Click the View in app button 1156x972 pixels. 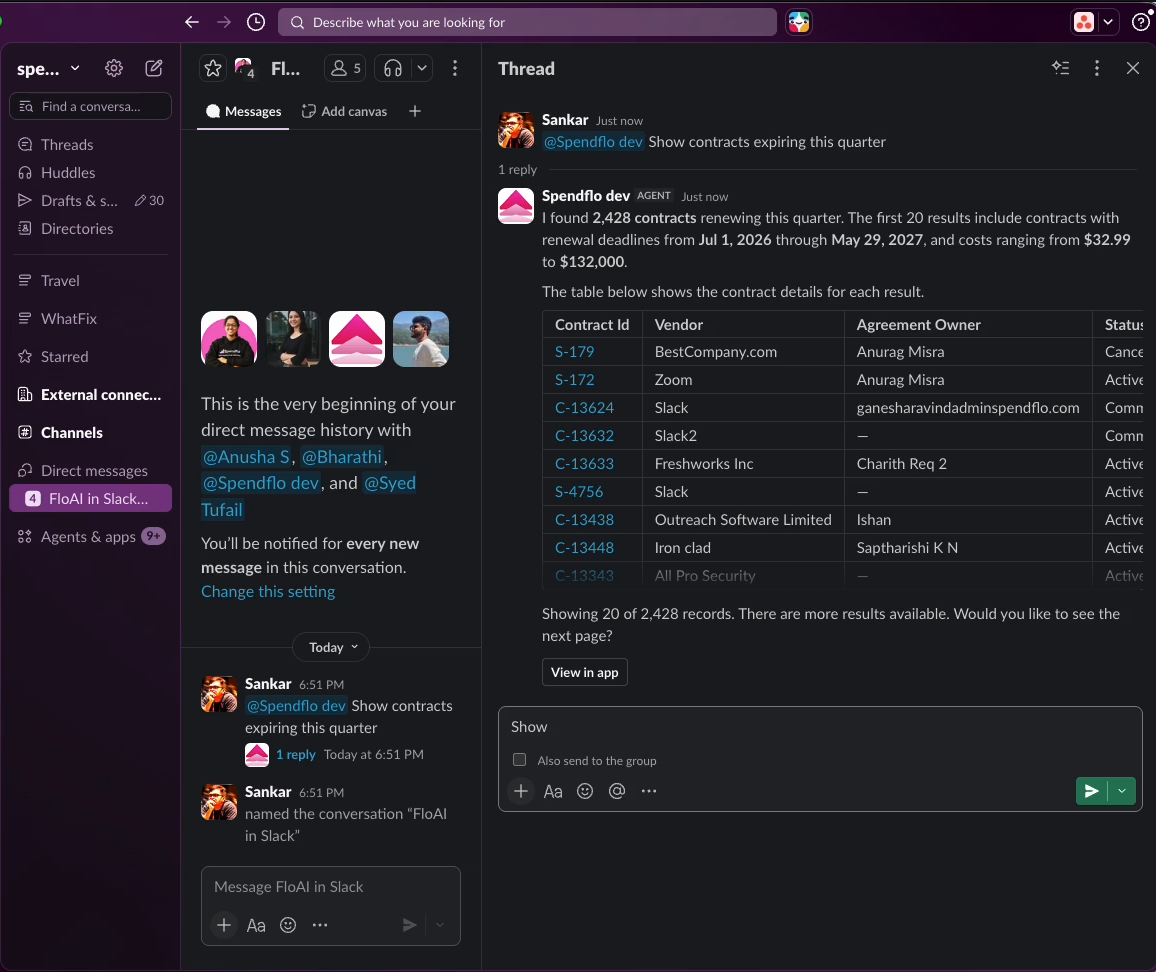[x=585, y=673]
